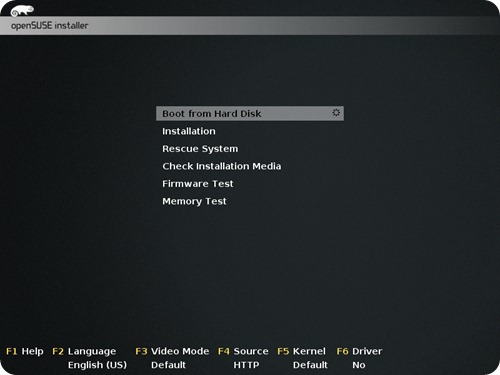This screenshot has width=500, height=375.
Task: Launch Memory Test option
Action: coord(194,201)
